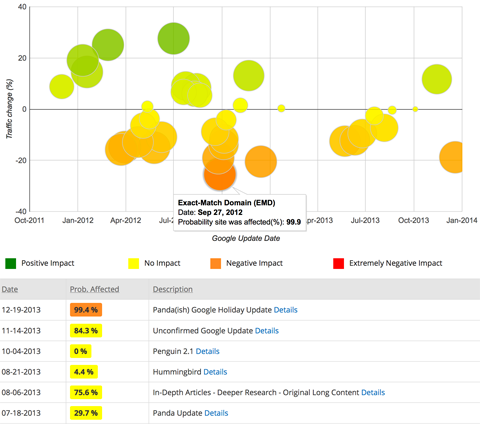Screen dimensions: 480x424
Task: Sort table by Description column header
Action: click(173, 289)
